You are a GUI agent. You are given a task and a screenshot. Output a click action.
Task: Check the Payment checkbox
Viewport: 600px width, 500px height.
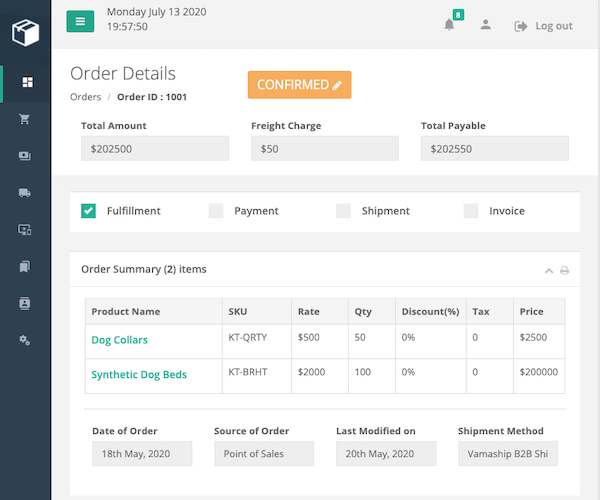tap(216, 211)
